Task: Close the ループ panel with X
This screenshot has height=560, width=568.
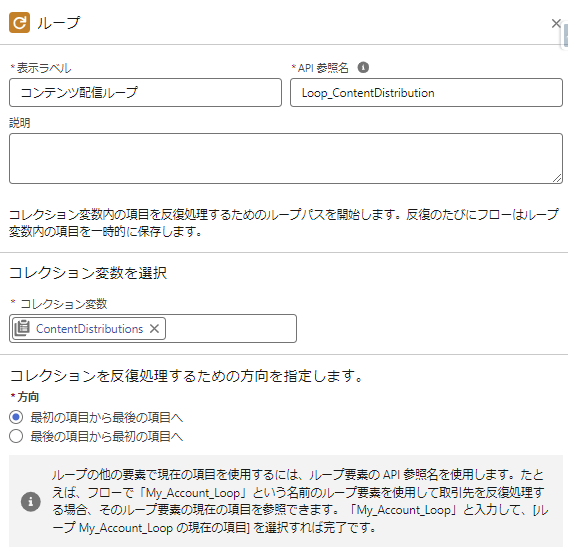Action: pyautogui.click(x=556, y=24)
